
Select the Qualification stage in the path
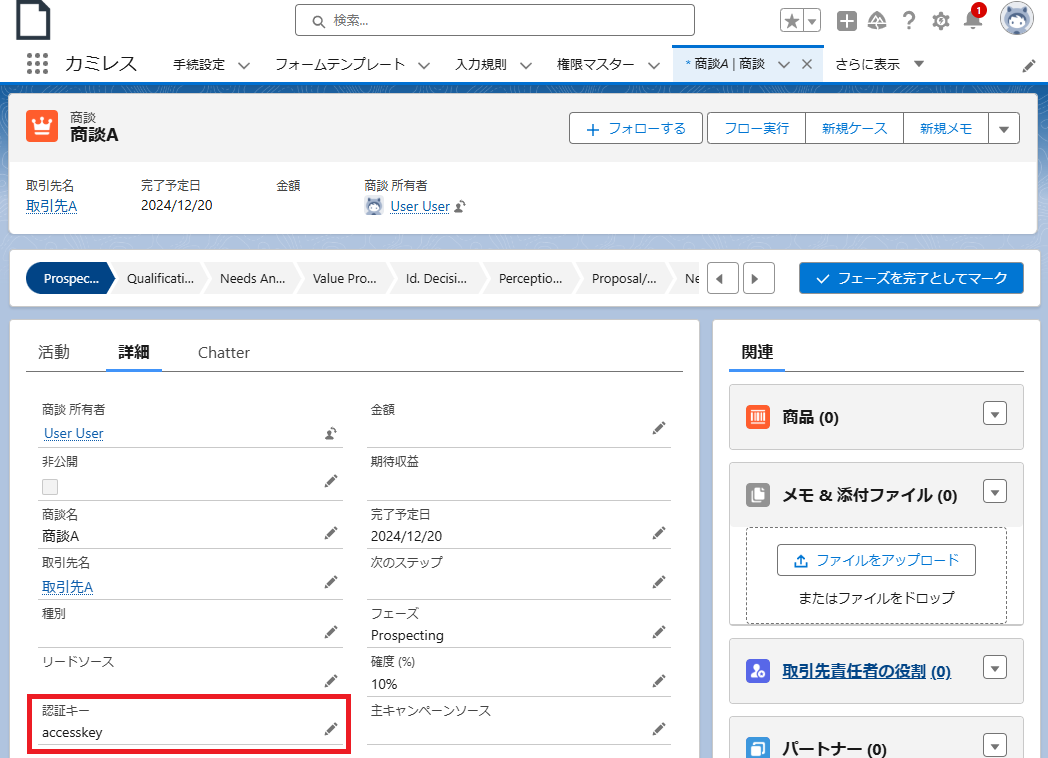coord(160,279)
